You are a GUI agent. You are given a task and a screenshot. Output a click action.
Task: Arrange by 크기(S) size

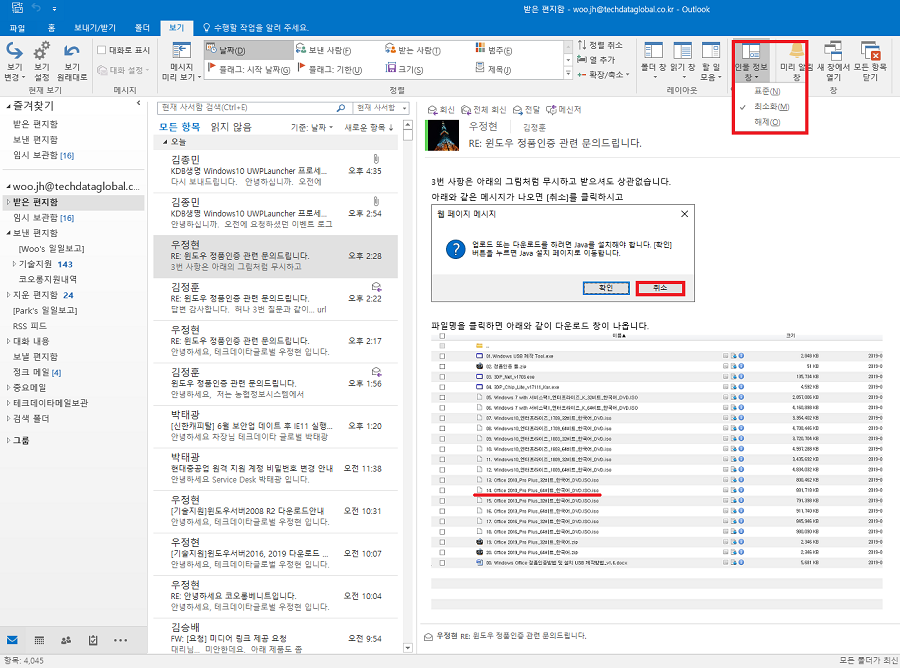[x=404, y=69]
